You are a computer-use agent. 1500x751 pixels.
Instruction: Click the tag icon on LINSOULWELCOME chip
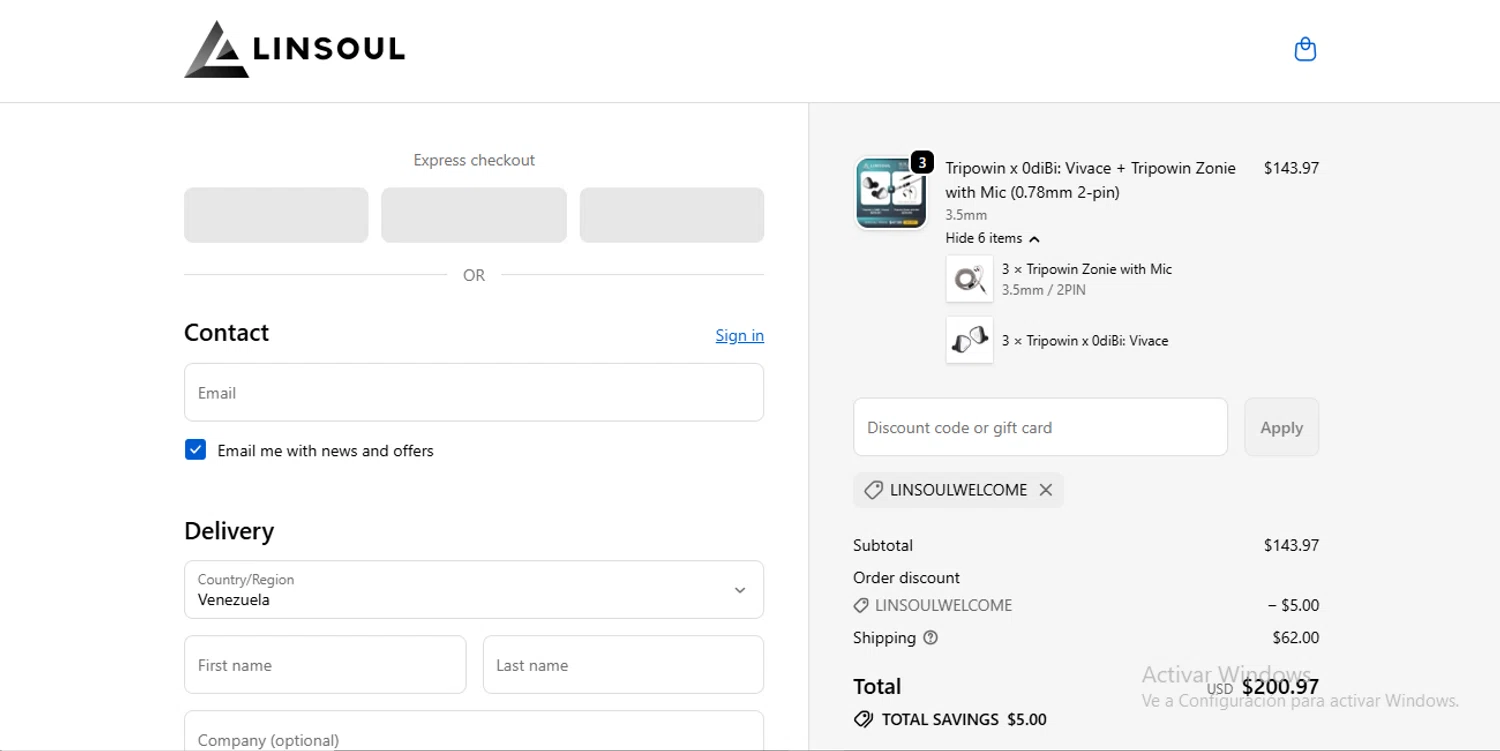(x=873, y=490)
